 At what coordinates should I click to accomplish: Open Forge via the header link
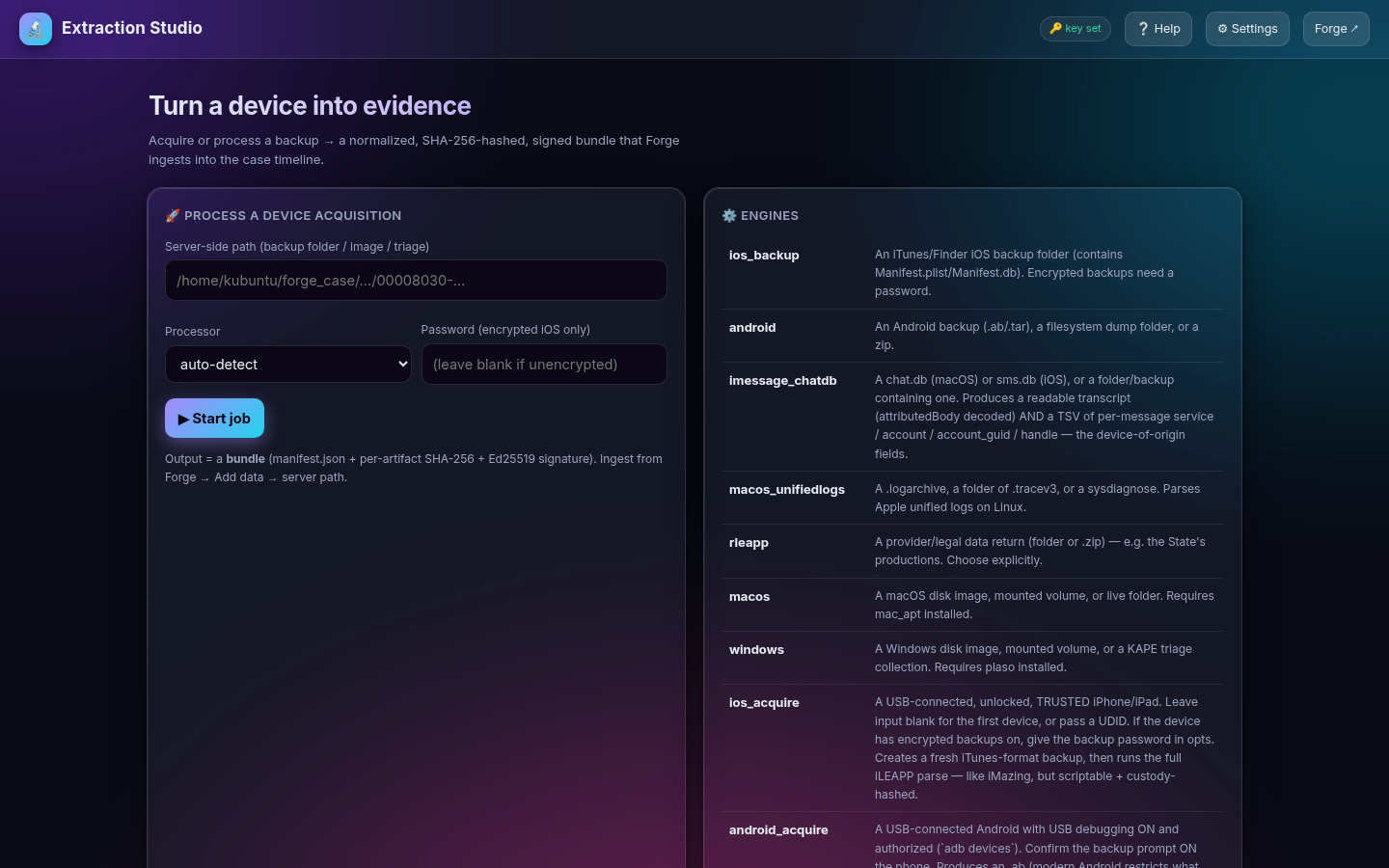pos(1336,29)
